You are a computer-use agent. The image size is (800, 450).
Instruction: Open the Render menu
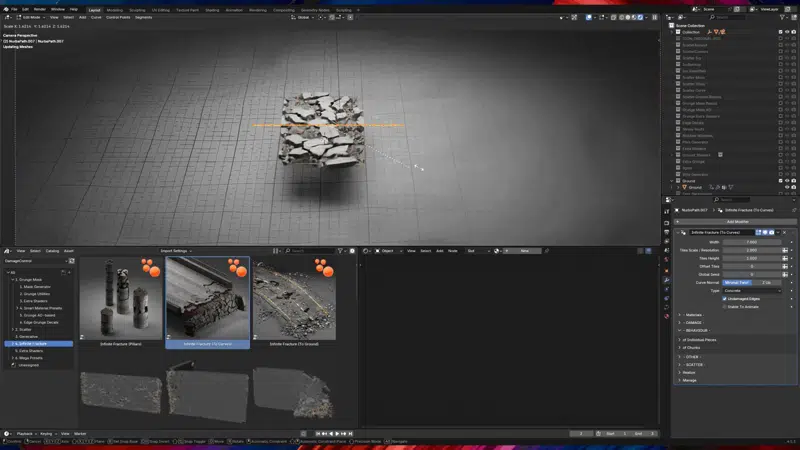(39, 9)
